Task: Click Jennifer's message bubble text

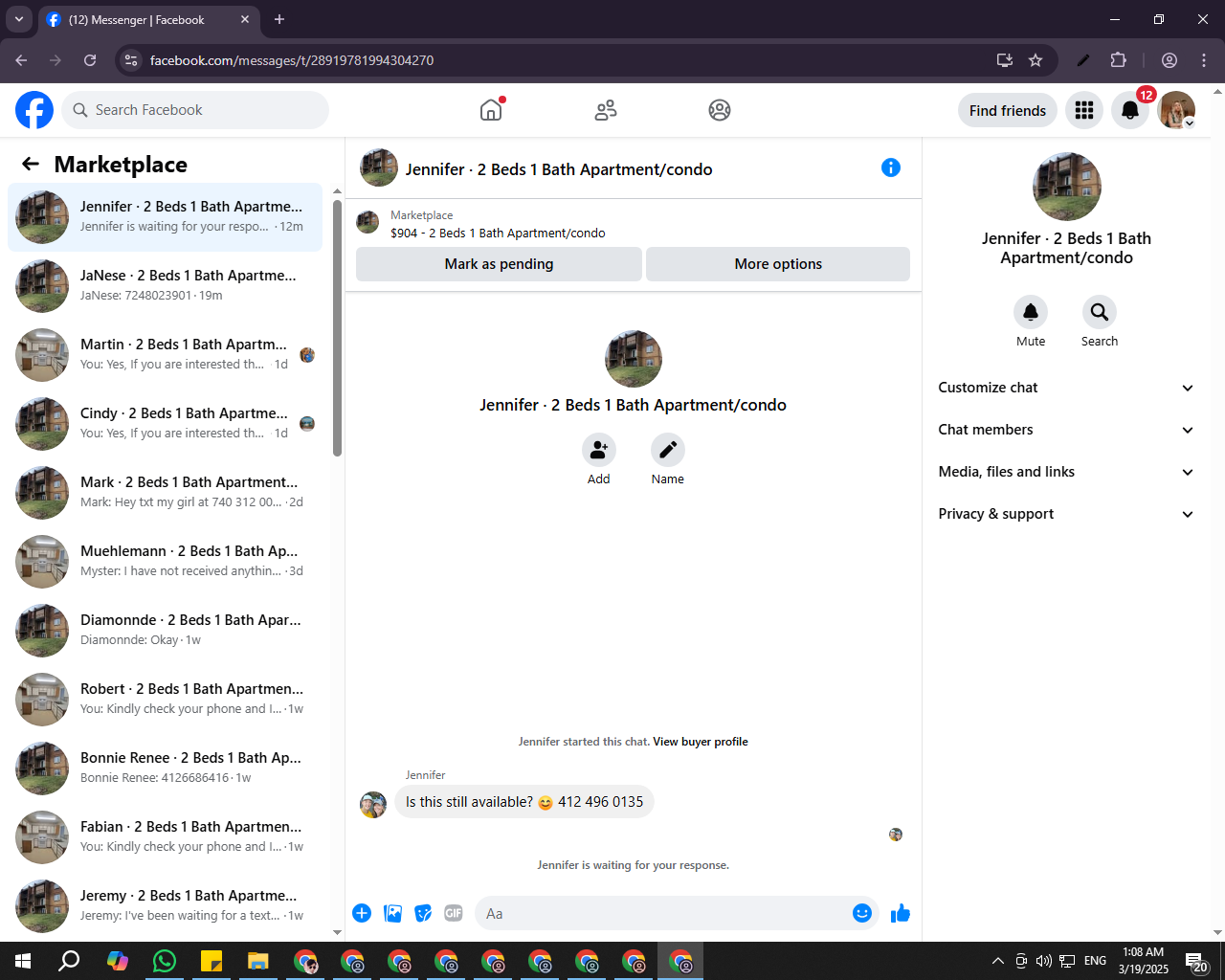Action: (x=524, y=802)
